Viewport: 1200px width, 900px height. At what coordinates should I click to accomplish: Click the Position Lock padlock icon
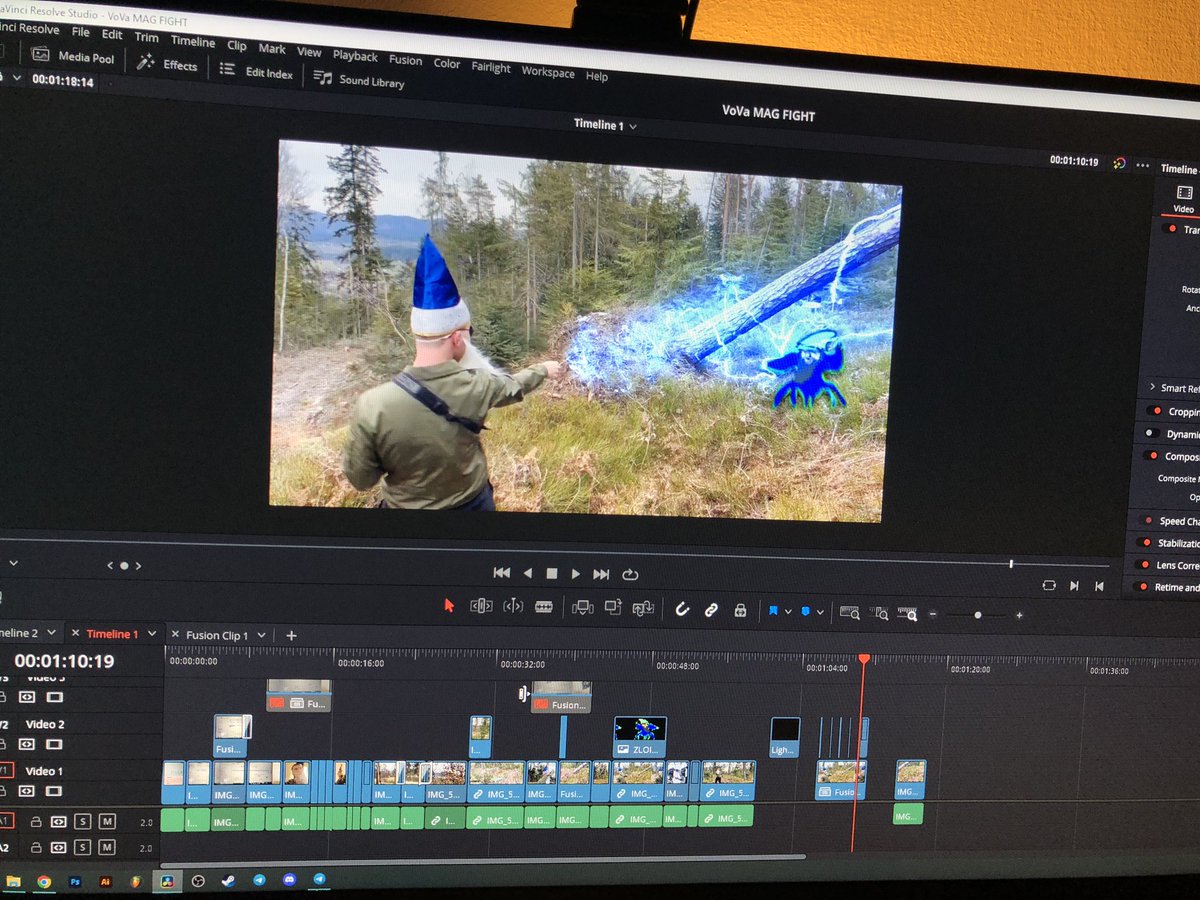740,610
